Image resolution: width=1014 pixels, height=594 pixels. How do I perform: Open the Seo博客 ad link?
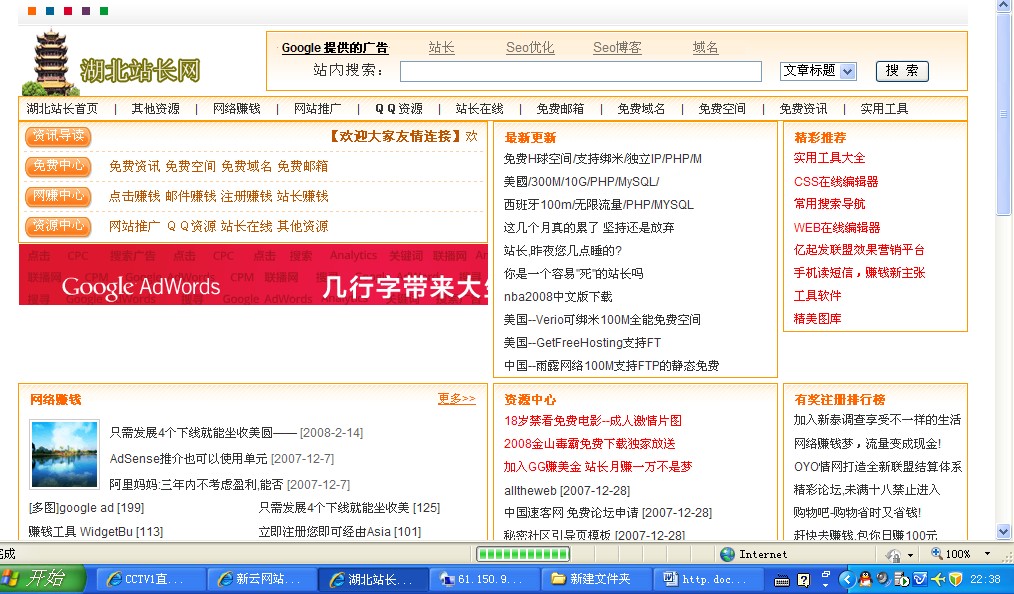[618, 47]
